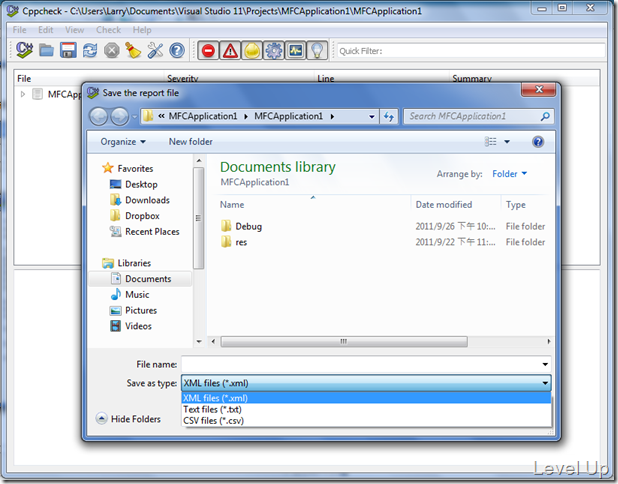
Task: Choose Text files (*.txt) option
Action: (366, 410)
